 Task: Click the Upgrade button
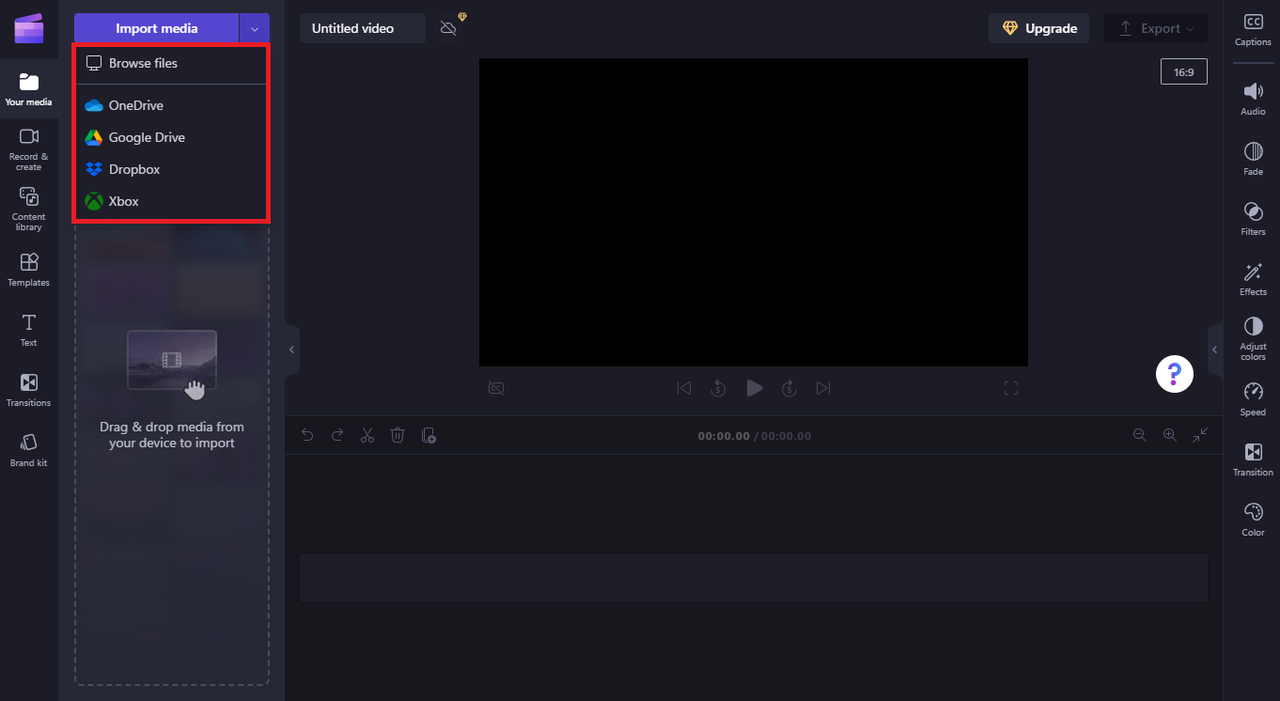(1040, 28)
